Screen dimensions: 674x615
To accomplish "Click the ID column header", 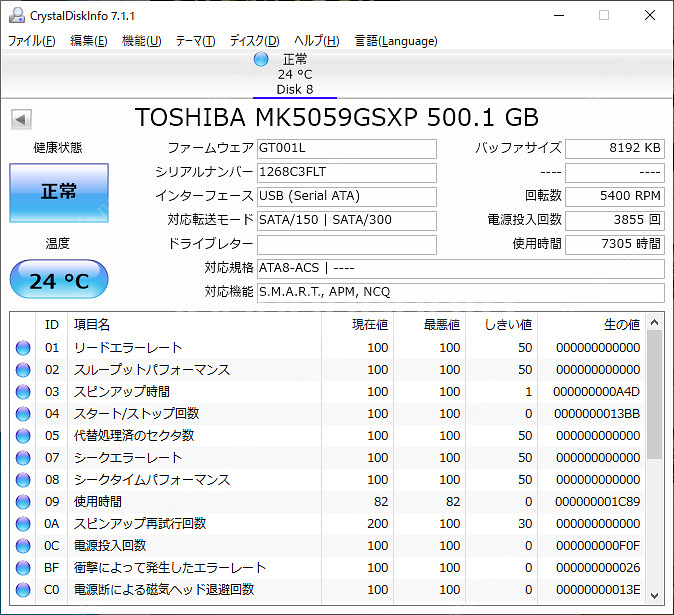I will (x=52, y=324).
